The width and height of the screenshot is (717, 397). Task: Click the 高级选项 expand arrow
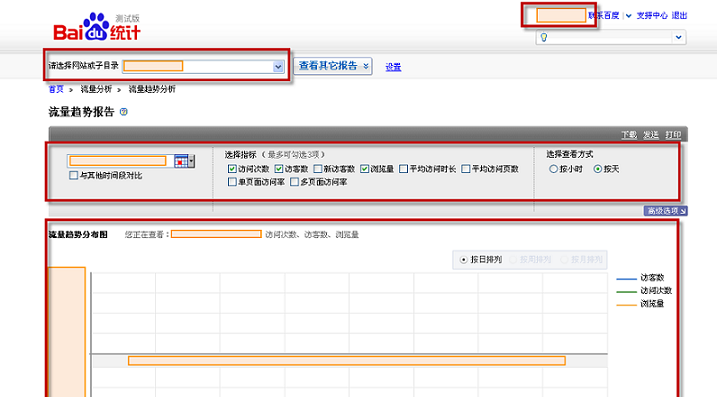point(683,211)
